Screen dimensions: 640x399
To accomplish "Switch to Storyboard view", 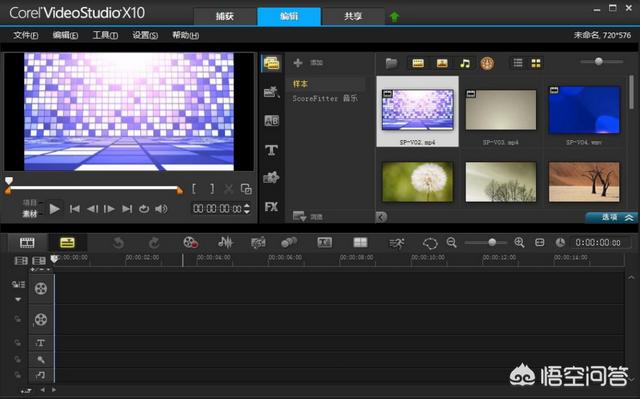I will click(x=27, y=243).
